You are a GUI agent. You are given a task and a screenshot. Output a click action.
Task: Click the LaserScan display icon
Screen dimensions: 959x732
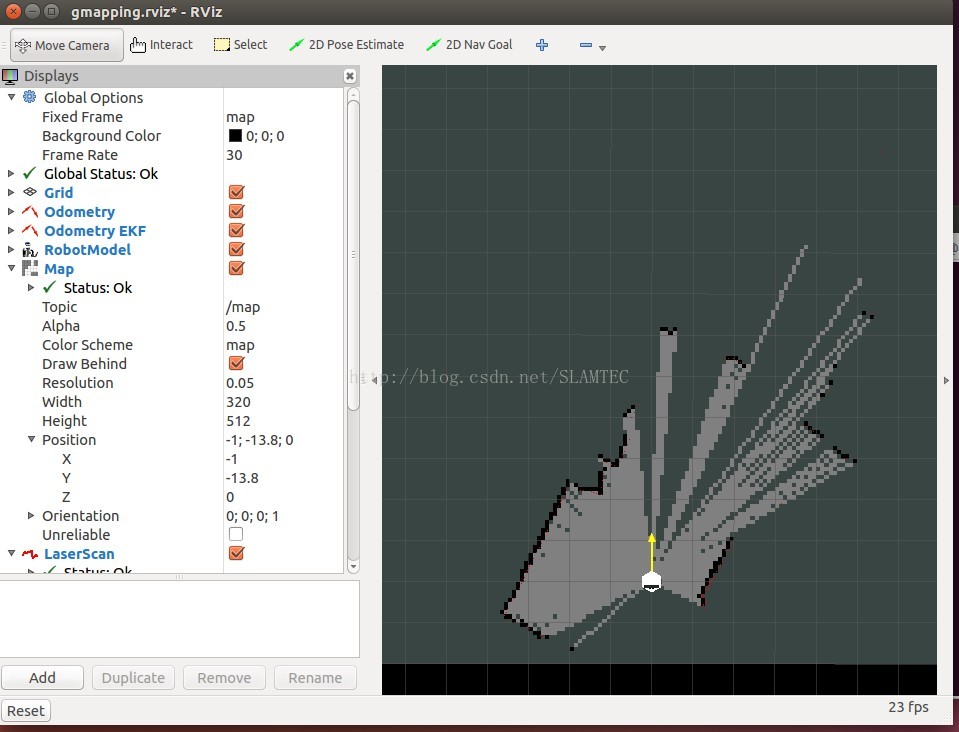(x=30, y=554)
